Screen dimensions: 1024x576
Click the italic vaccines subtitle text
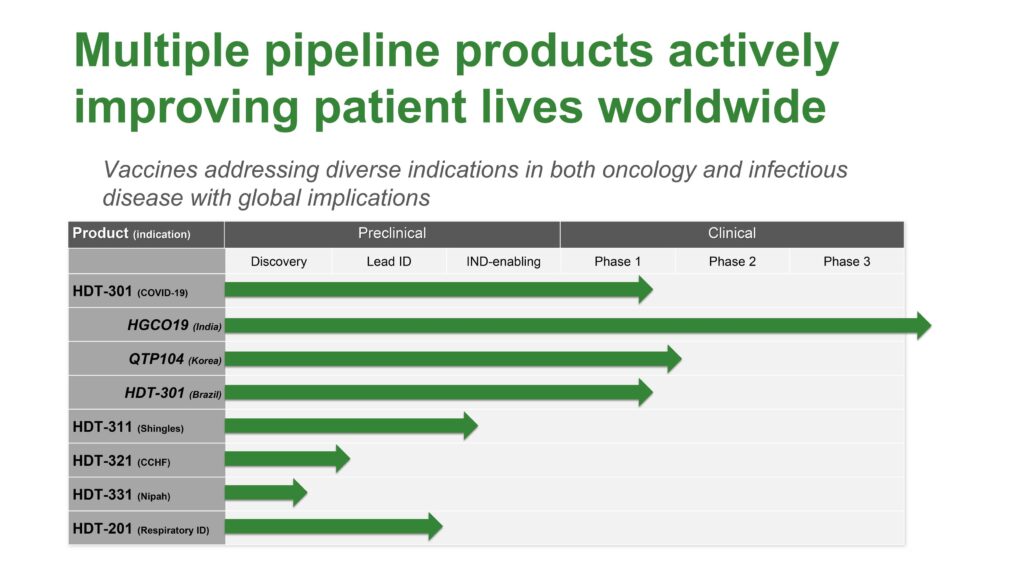tap(475, 184)
